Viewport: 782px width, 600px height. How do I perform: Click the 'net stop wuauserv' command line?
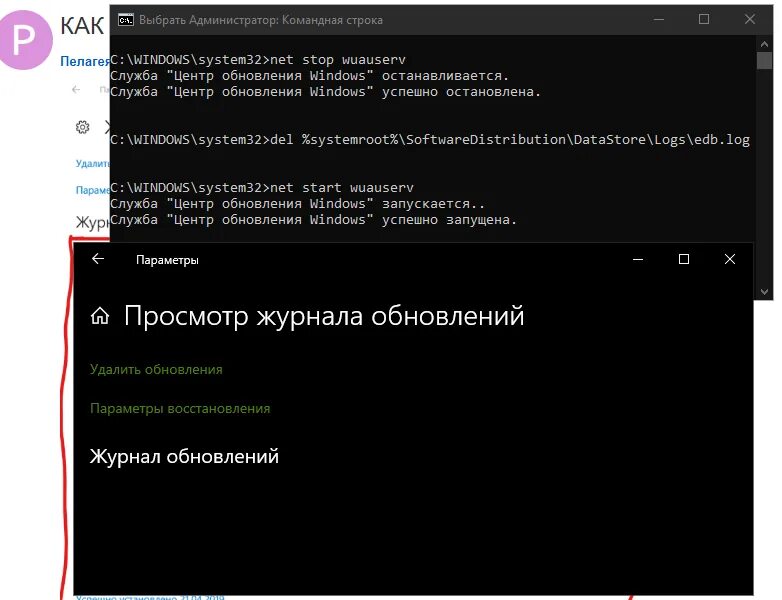[258, 59]
